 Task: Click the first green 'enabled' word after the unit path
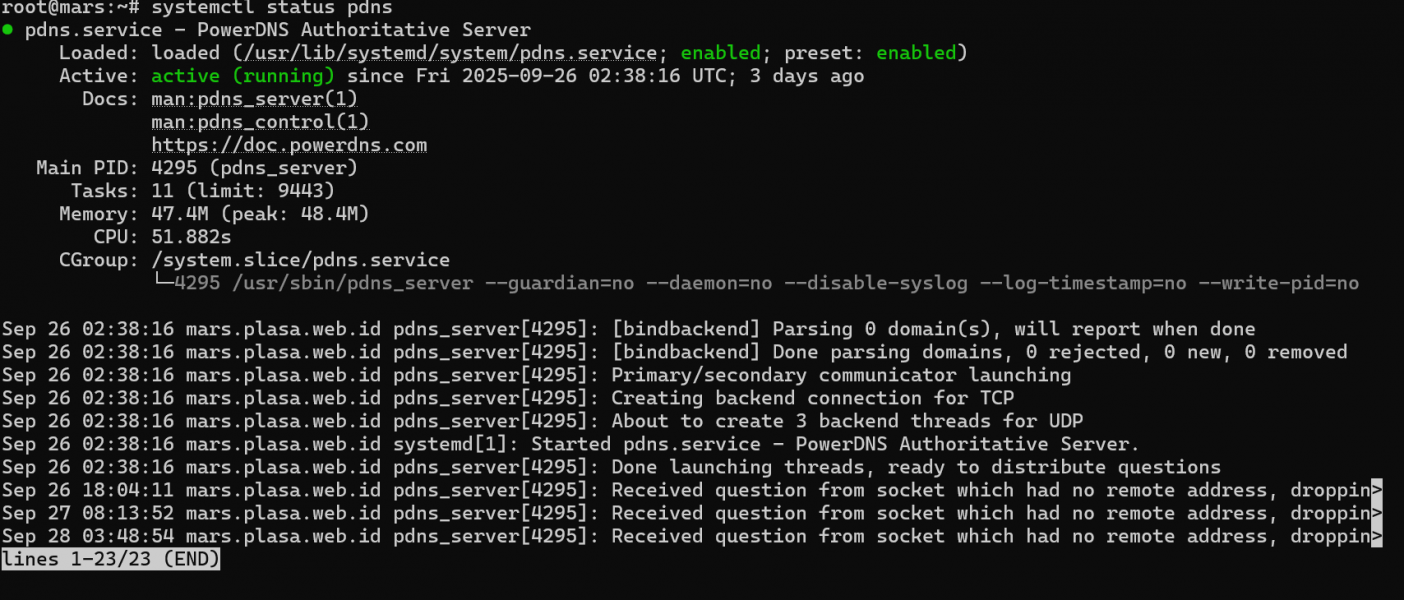click(x=721, y=53)
